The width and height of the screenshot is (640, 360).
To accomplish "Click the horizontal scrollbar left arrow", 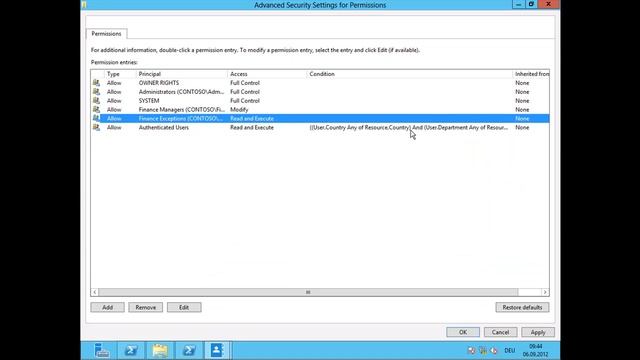I will (95, 292).
